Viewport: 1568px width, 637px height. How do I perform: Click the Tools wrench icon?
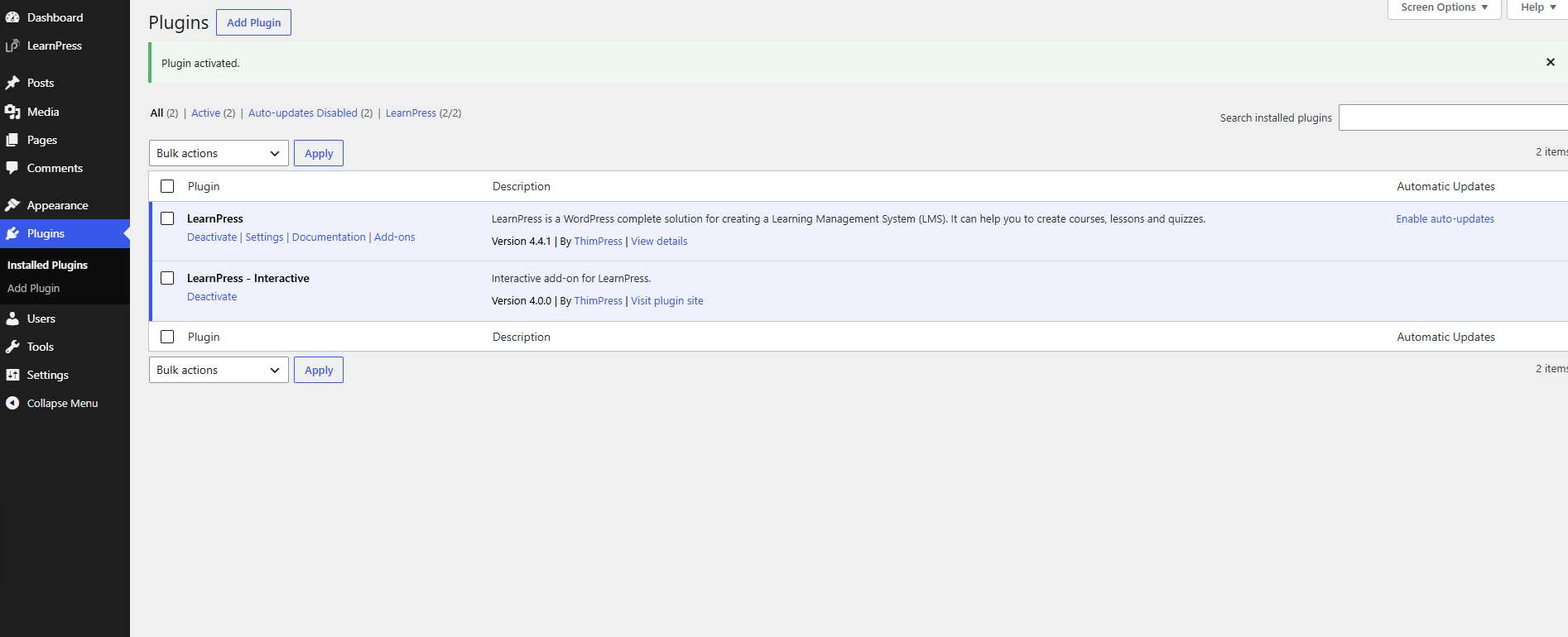pos(12,347)
